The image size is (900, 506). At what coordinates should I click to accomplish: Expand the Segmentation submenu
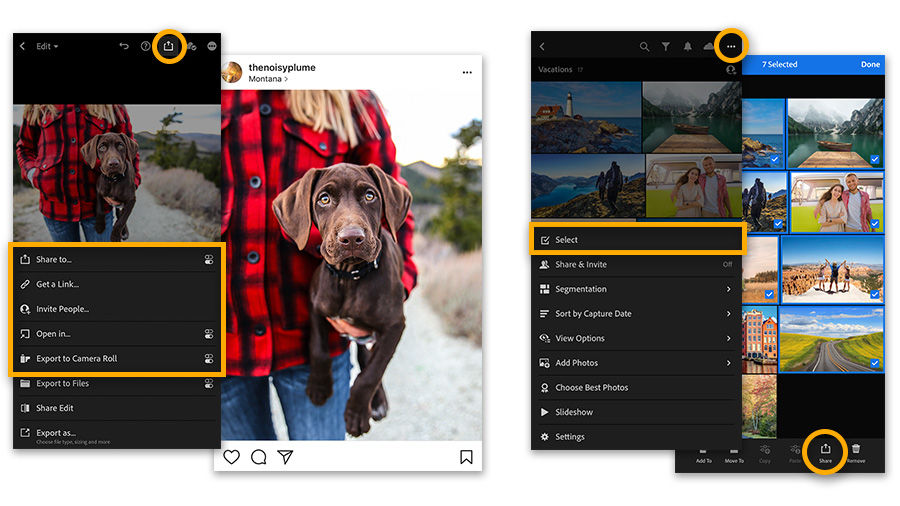point(638,289)
